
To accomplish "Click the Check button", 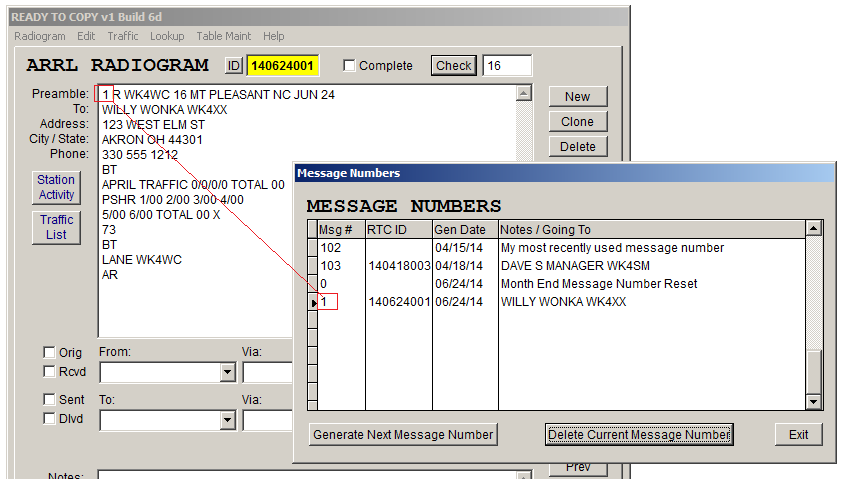I will [x=454, y=66].
